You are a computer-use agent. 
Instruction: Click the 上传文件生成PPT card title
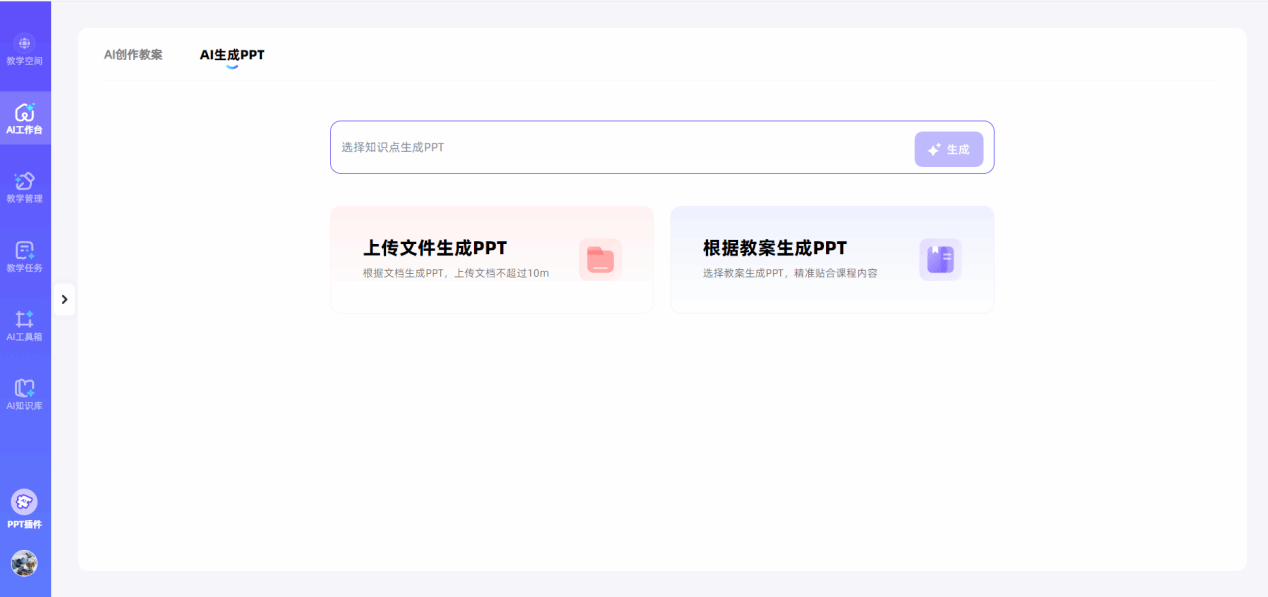point(435,248)
